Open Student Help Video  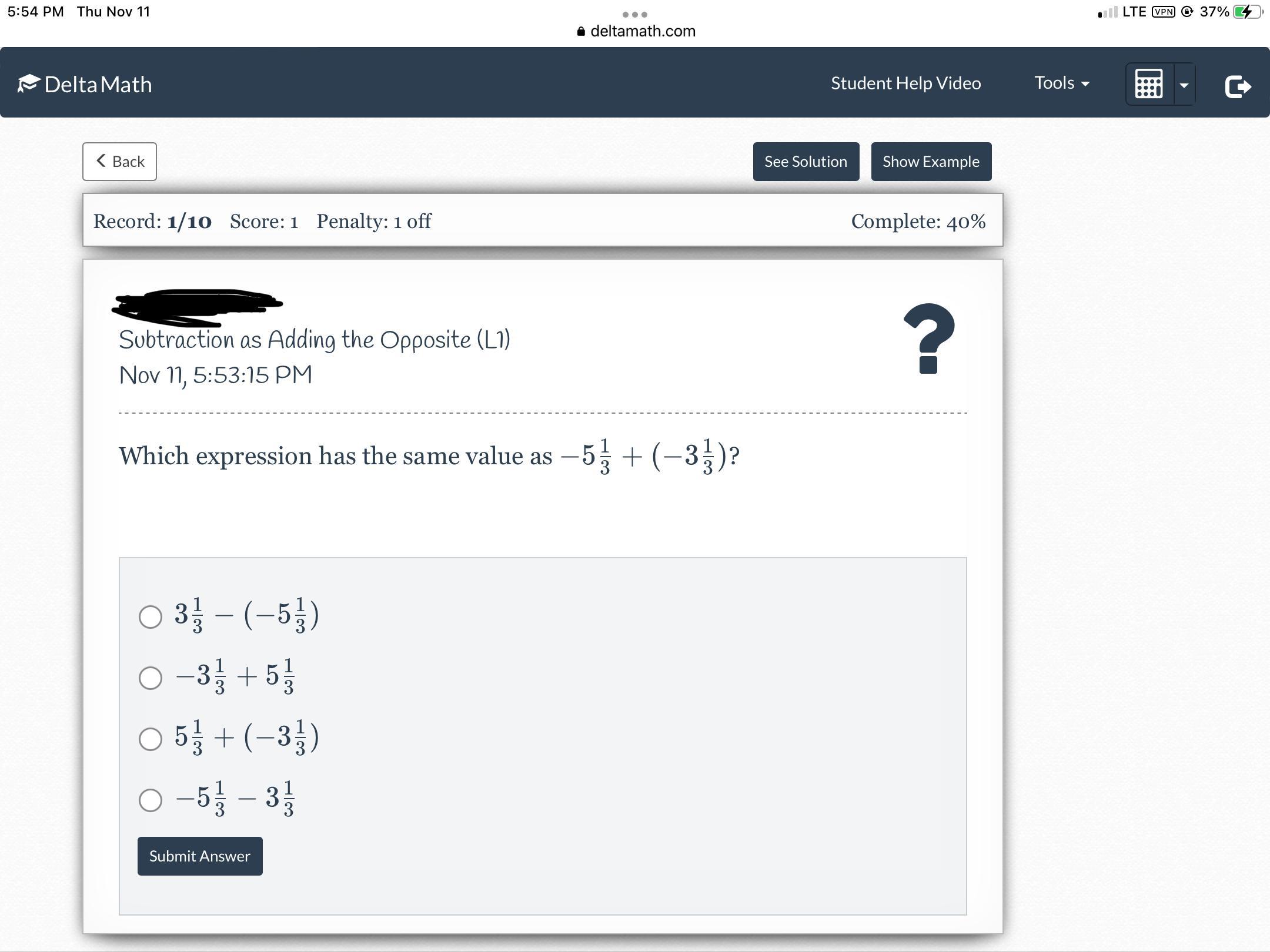coord(905,83)
